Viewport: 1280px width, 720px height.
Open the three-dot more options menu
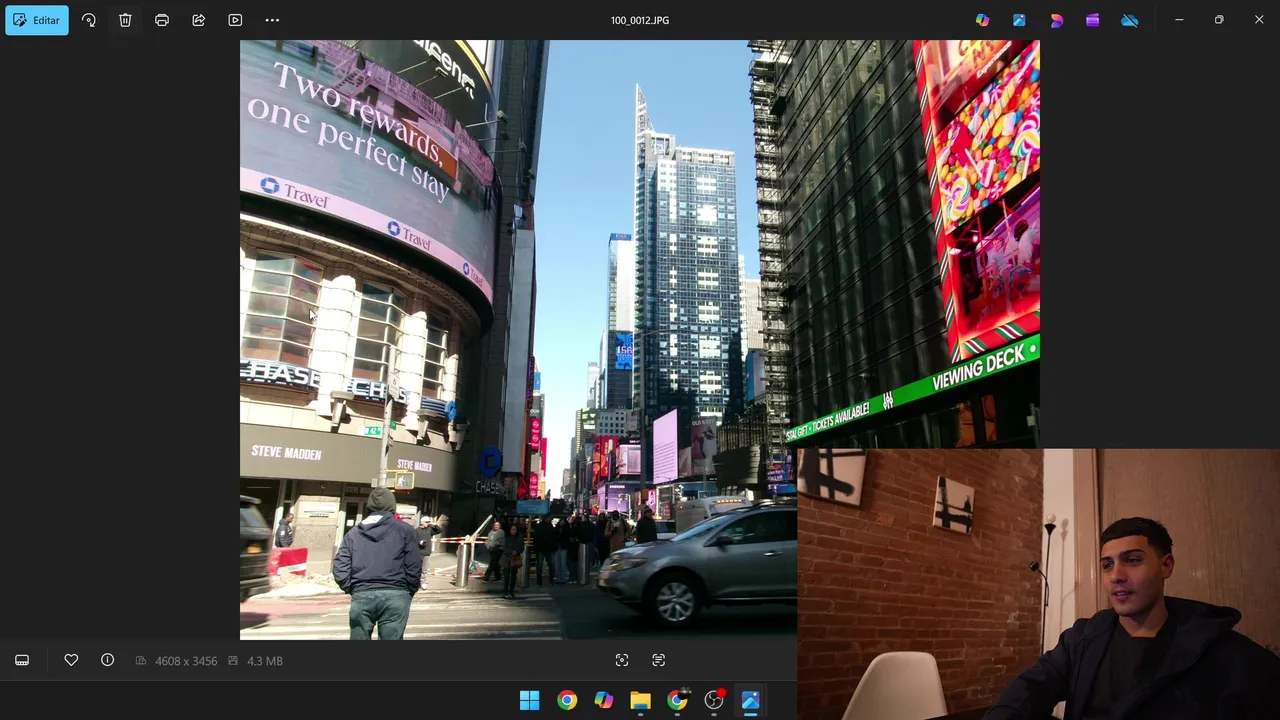[x=272, y=20]
